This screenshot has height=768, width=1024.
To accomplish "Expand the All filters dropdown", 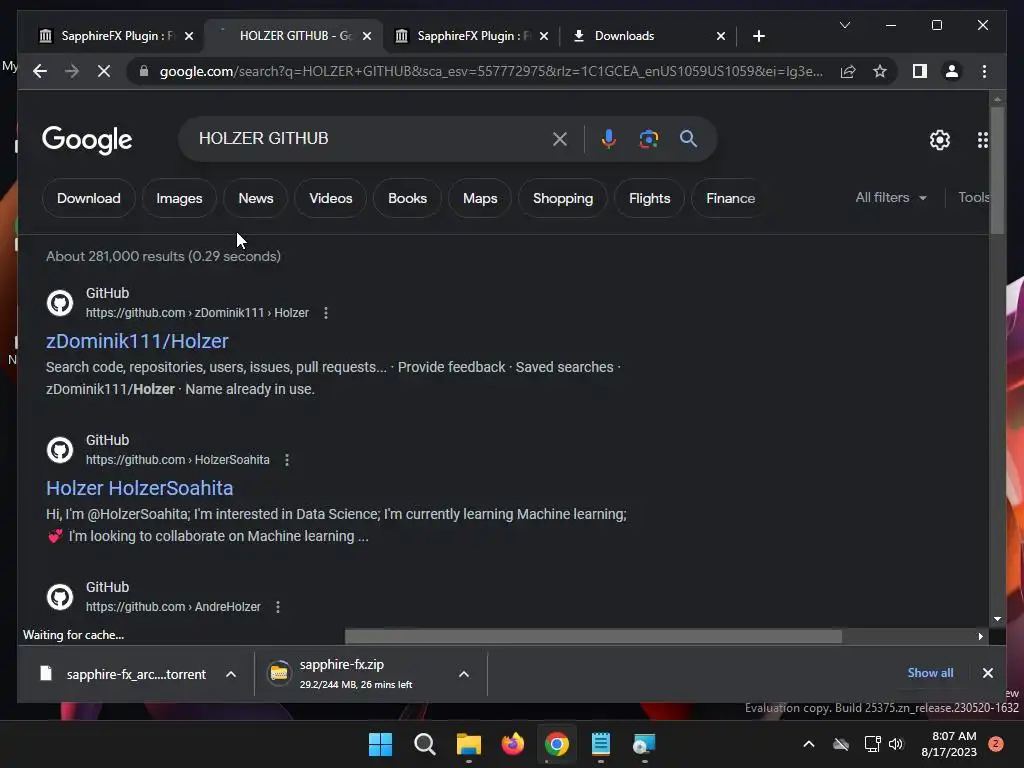I will [891, 197].
